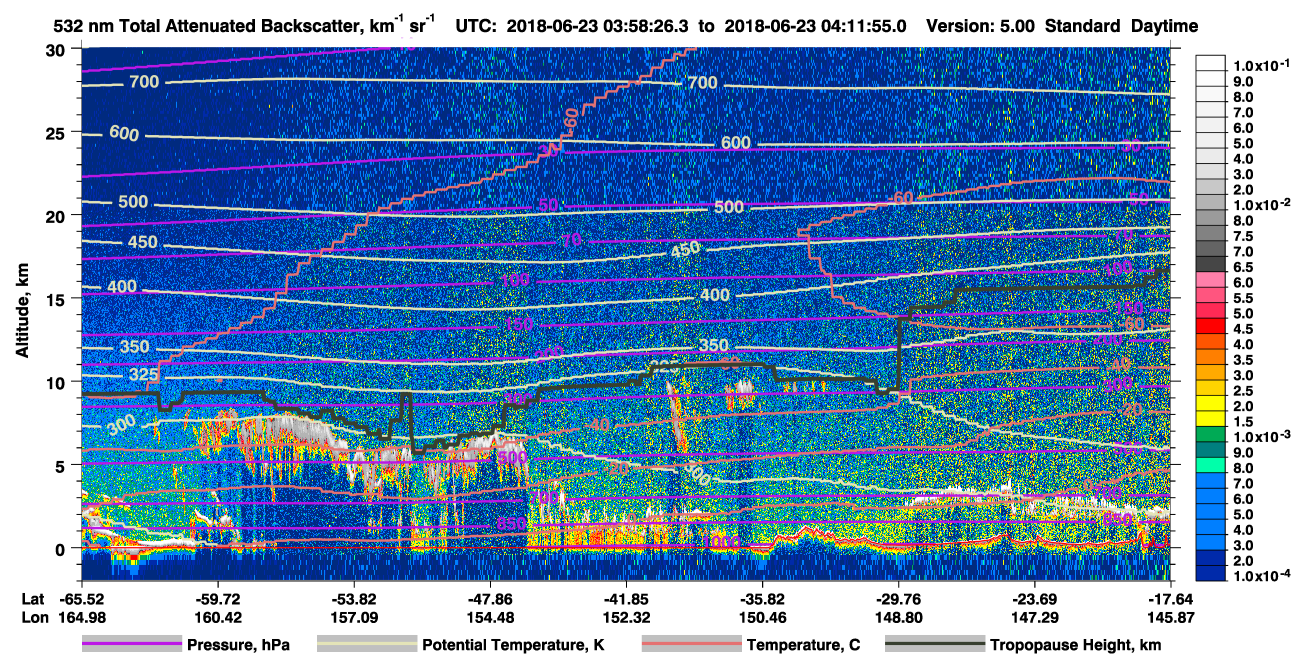1300x667 pixels.
Task: Select latitude value -41.85
Action: tap(626, 598)
